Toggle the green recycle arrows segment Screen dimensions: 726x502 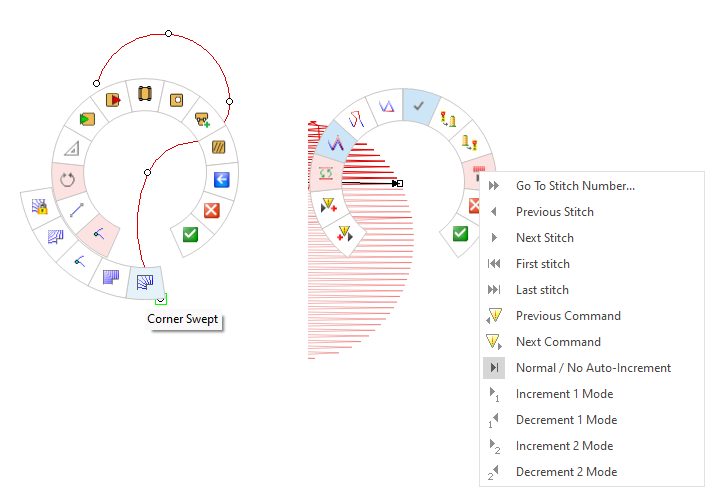click(x=326, y=174)
